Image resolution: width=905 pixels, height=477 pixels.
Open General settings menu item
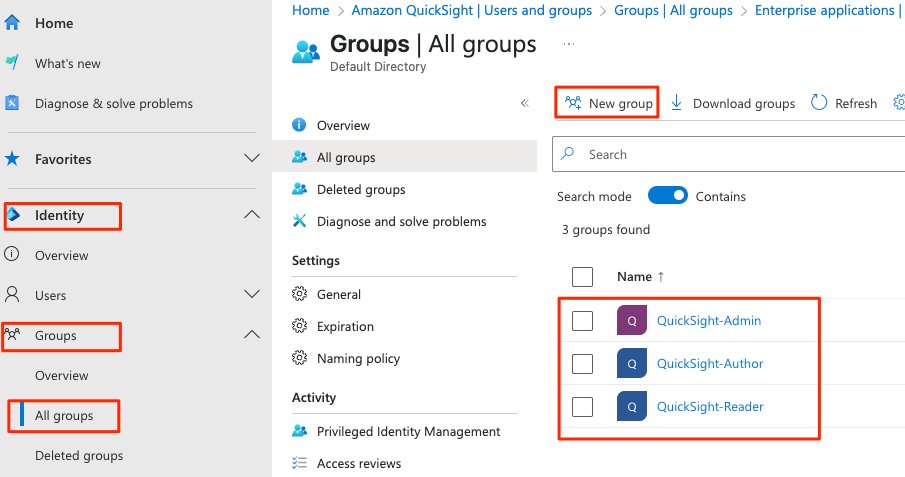(339, 295)
